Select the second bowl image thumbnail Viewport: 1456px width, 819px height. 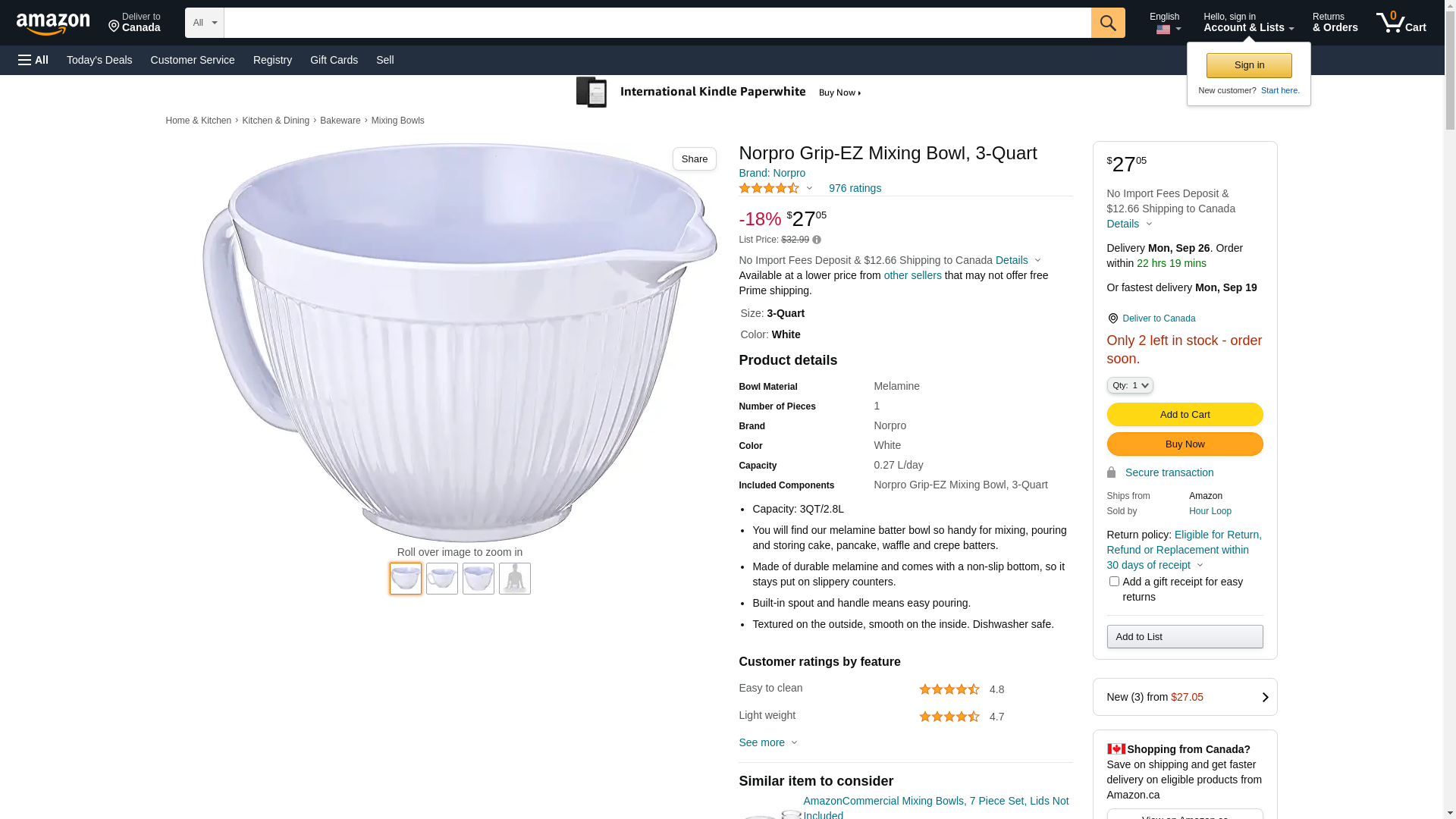tap(442, 579)
